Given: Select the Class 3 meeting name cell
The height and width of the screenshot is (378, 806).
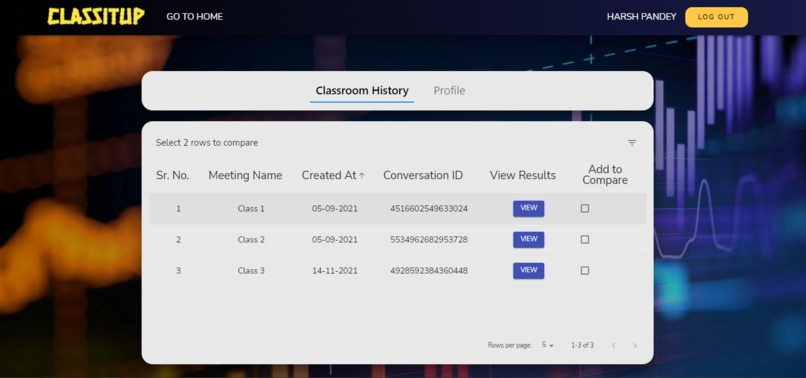Looking at the screenshot, I should (251, 271).
